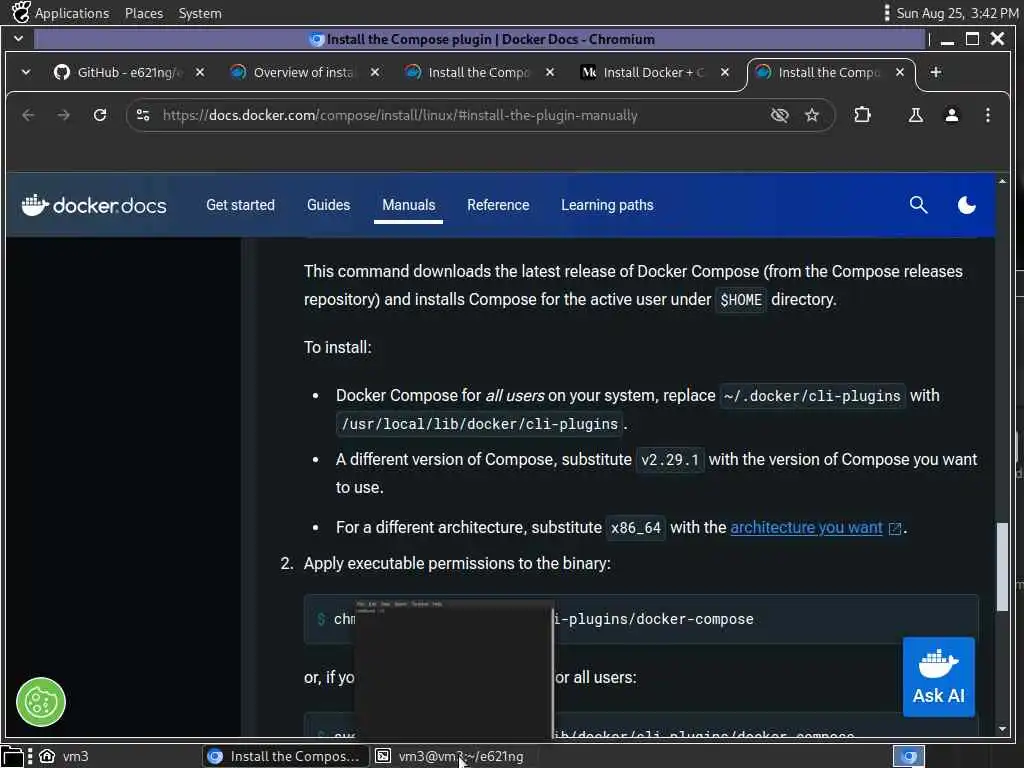The image size is (1024, 768).
Task: Go back to the previous page
Action: (28, 116)
